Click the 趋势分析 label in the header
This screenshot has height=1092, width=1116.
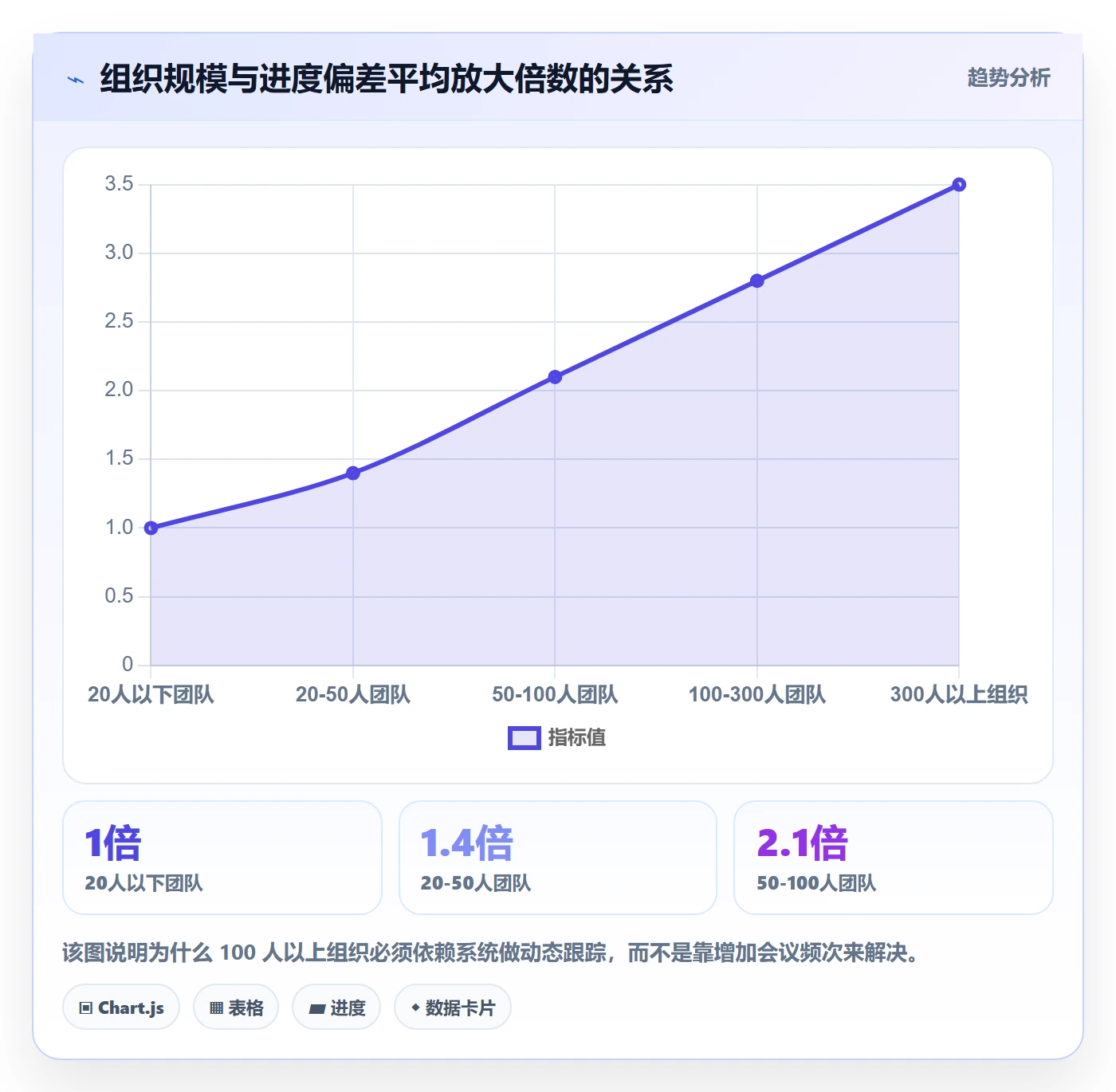pos(1008,77)
